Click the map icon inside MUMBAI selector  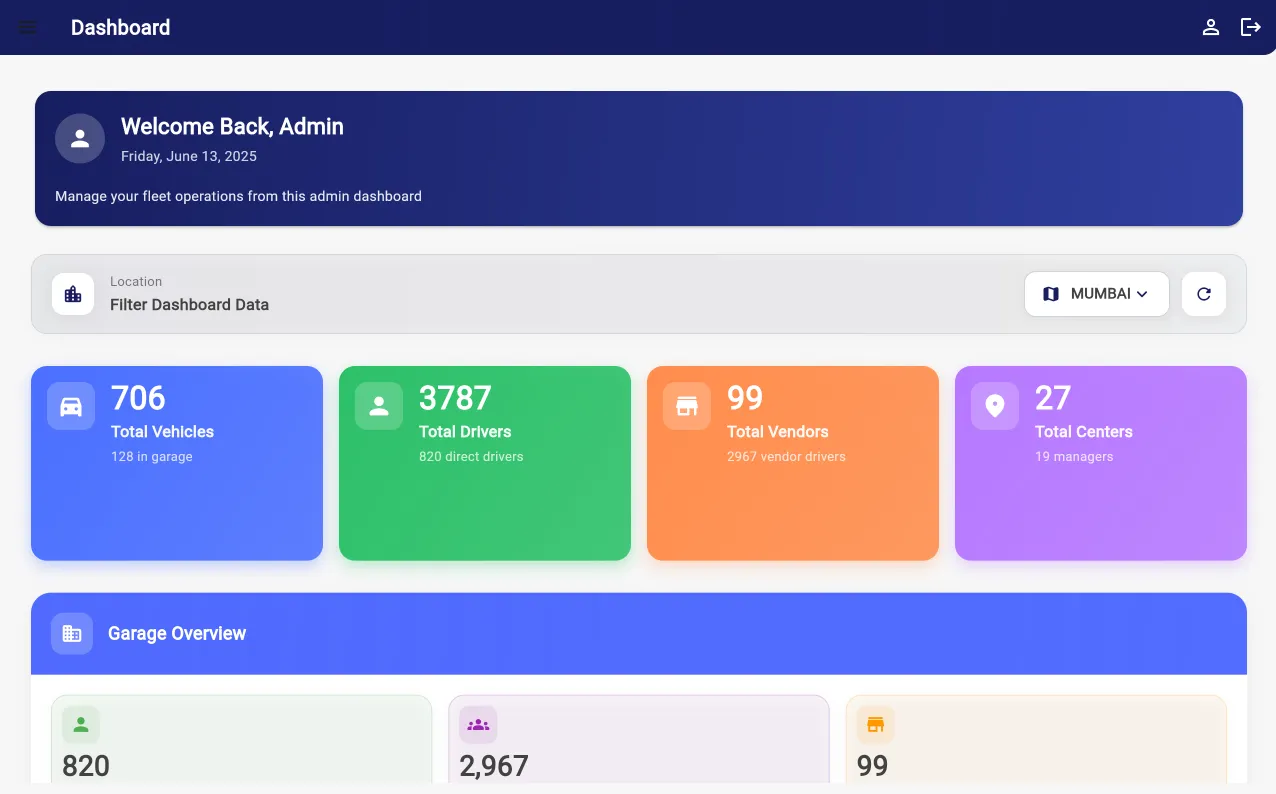coord(1051,294)
